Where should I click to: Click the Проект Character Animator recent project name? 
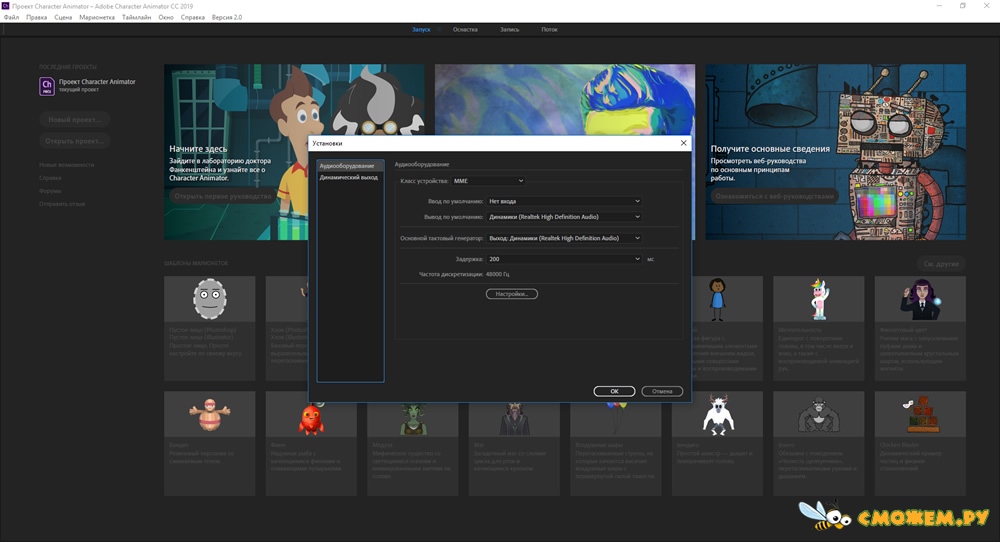point(97,82)
